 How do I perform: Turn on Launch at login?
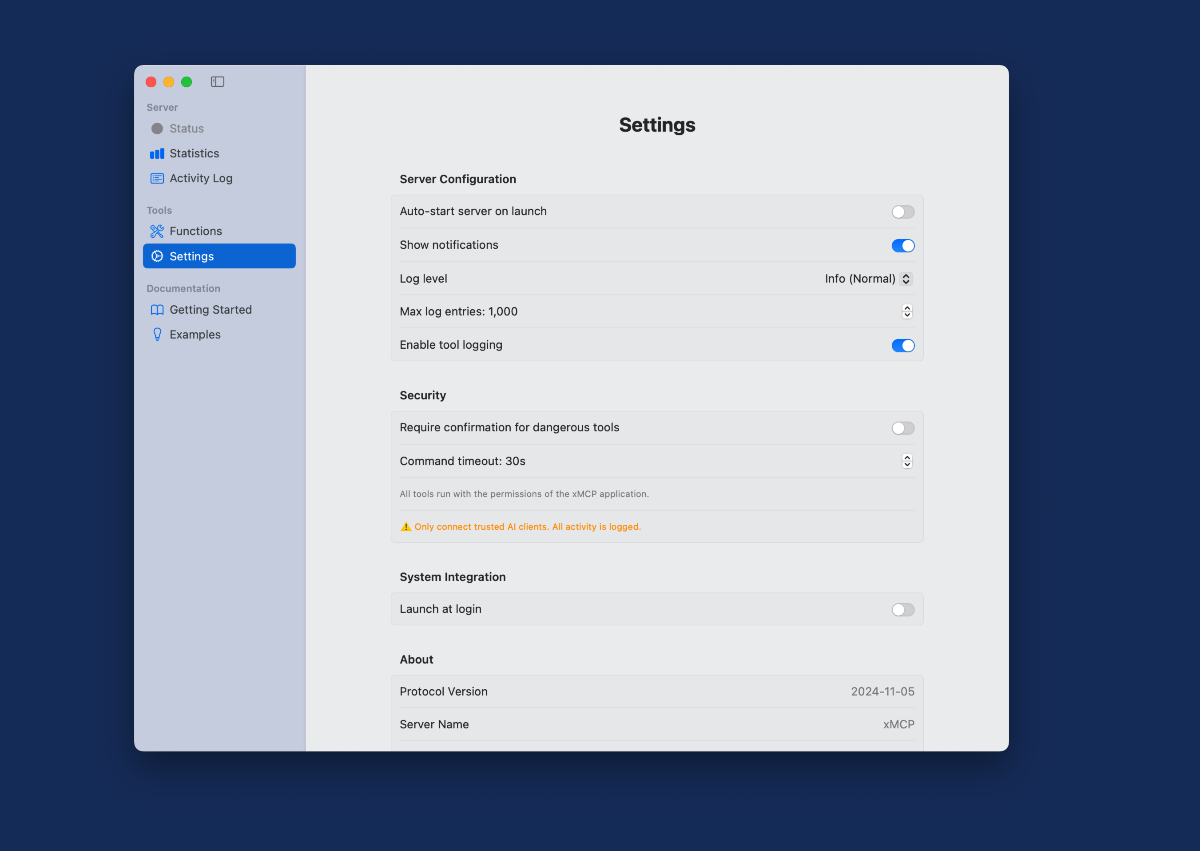coord(902,610)
